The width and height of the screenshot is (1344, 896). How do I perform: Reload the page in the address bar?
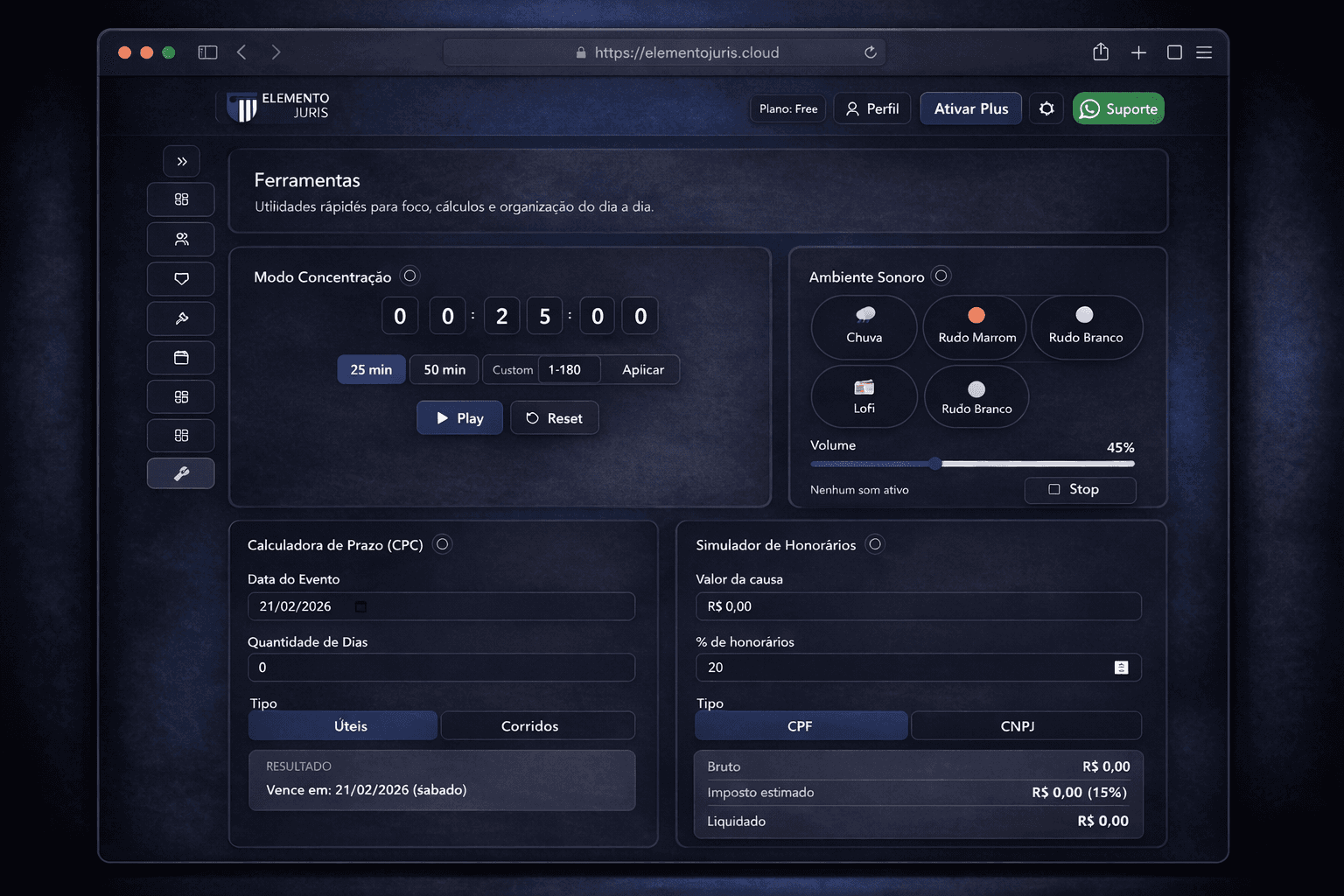coord(871,52)
